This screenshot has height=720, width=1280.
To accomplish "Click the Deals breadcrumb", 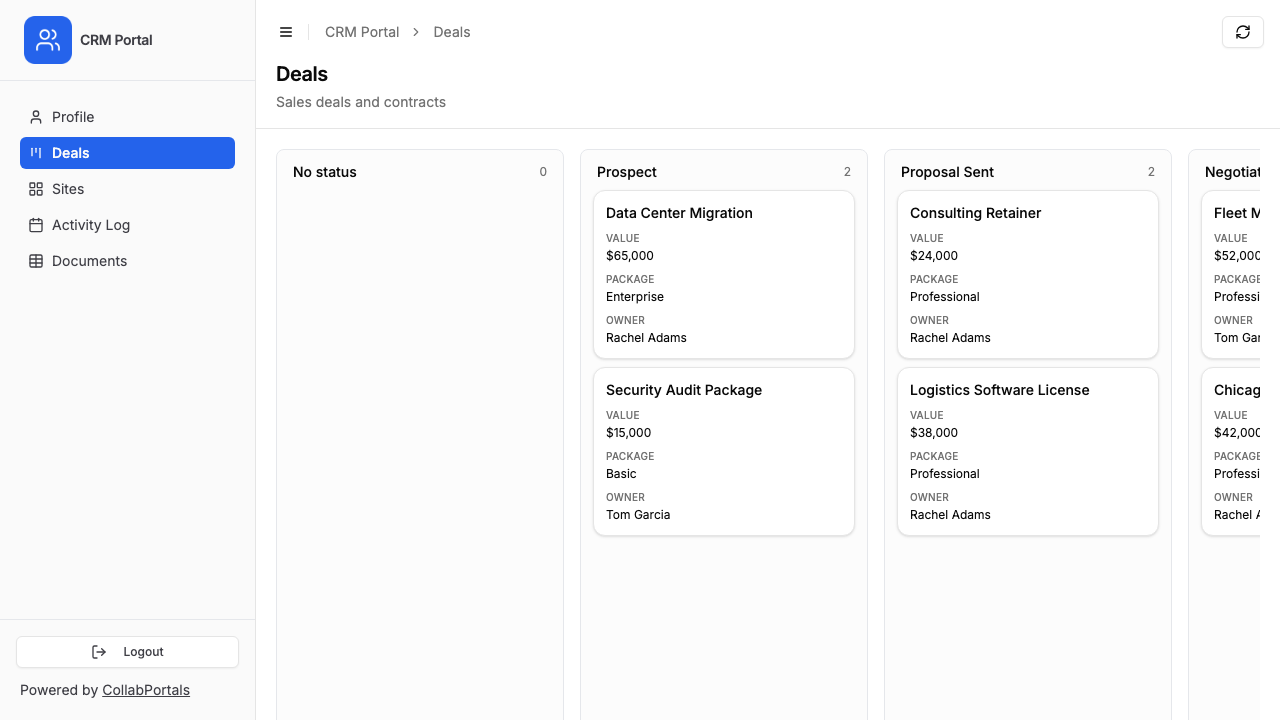I will (452, 32).
